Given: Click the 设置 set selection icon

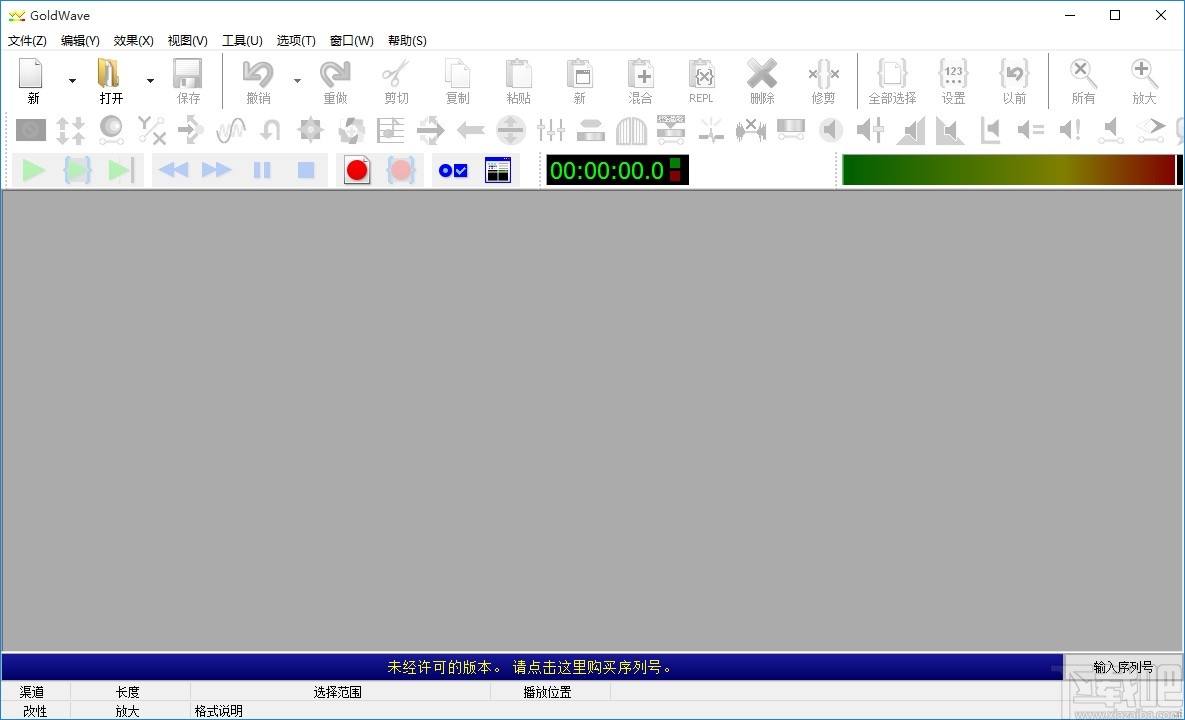Looking at the screenshot, I should [x=953, y=81].
